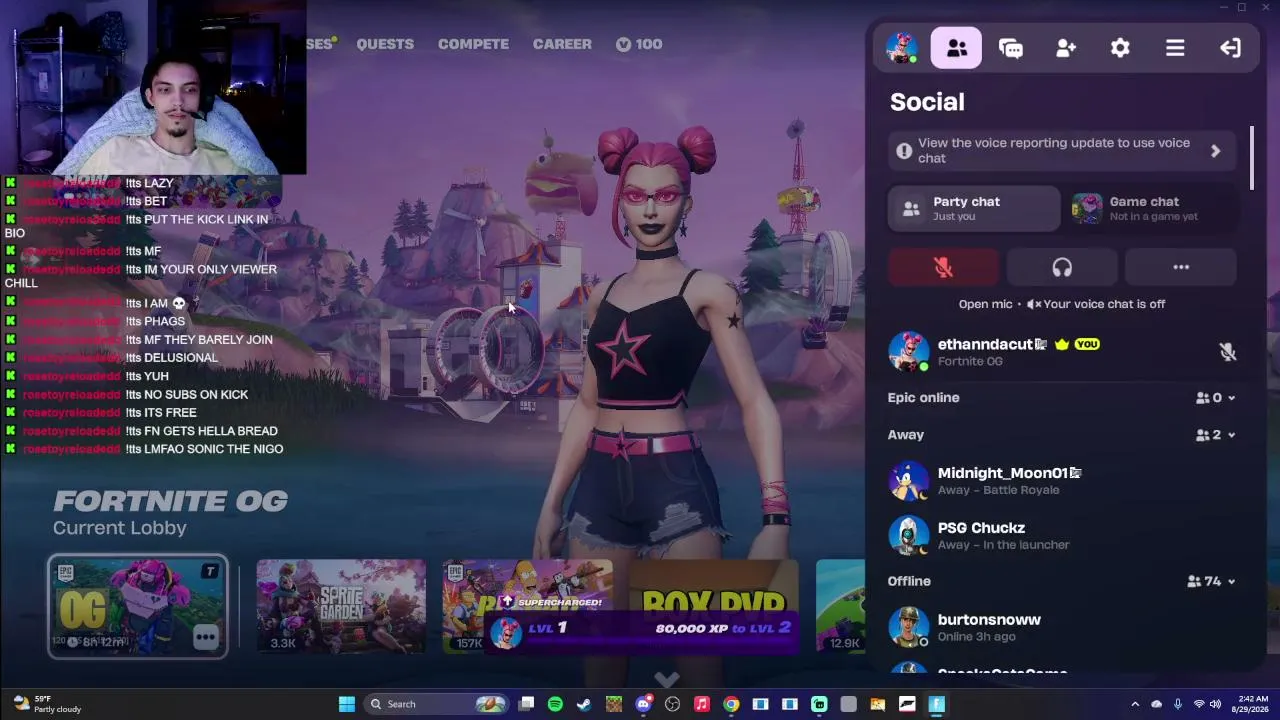1280x720 pixels.
Task: Open the Windows Start menu
Action: 347,704
